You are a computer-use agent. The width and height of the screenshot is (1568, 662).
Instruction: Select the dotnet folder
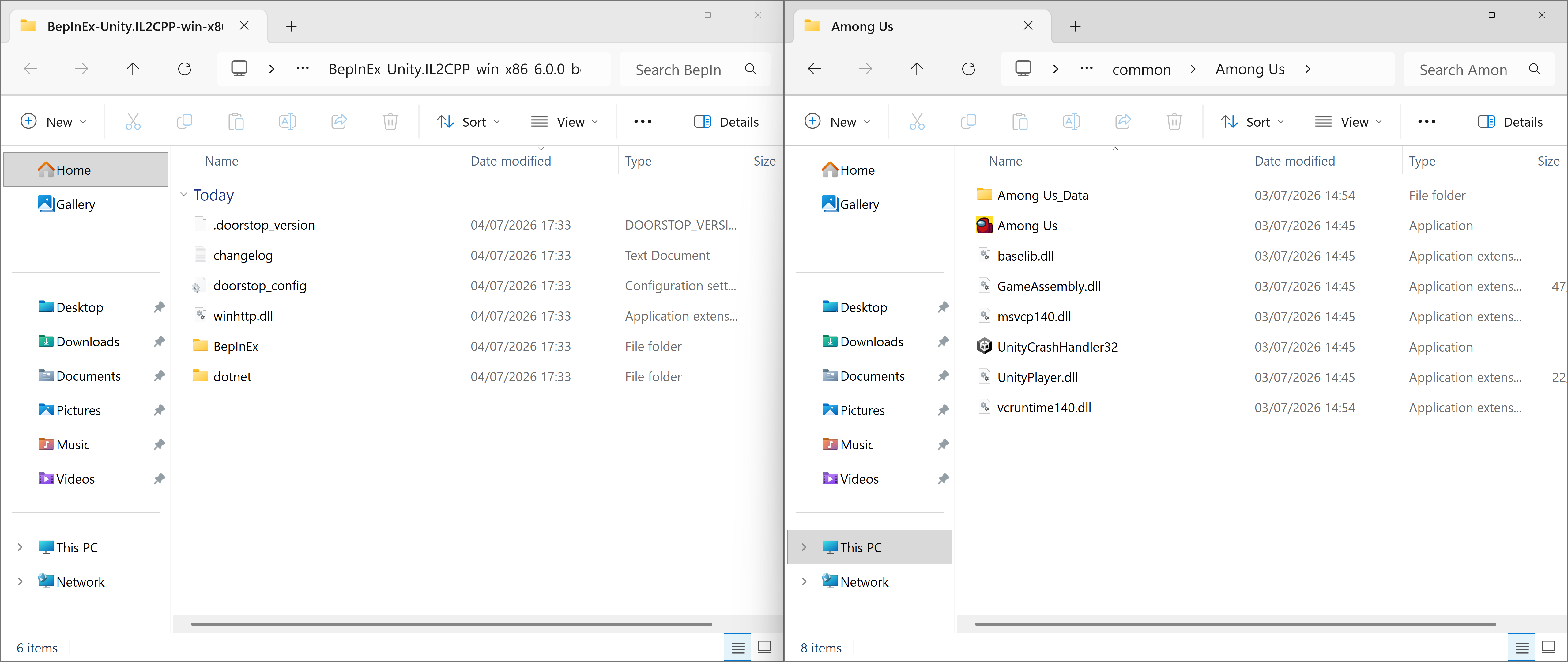coord(232,376)
